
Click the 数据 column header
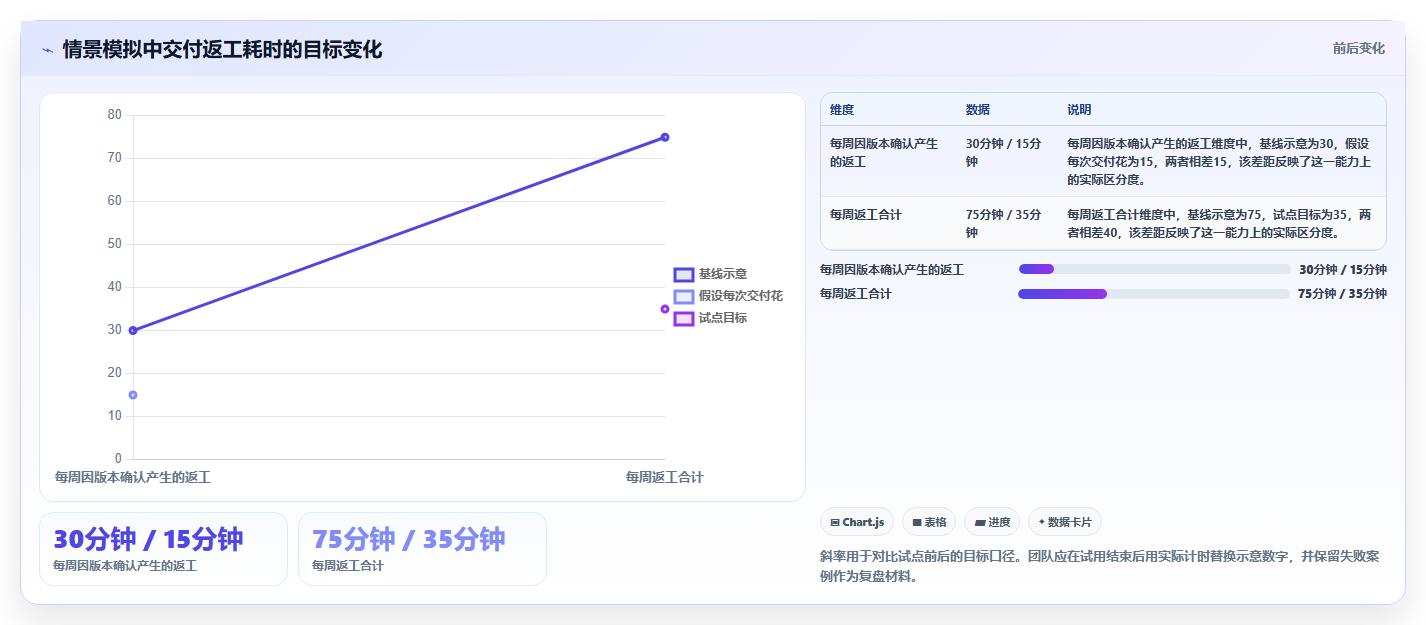click(x=978, y=110)
